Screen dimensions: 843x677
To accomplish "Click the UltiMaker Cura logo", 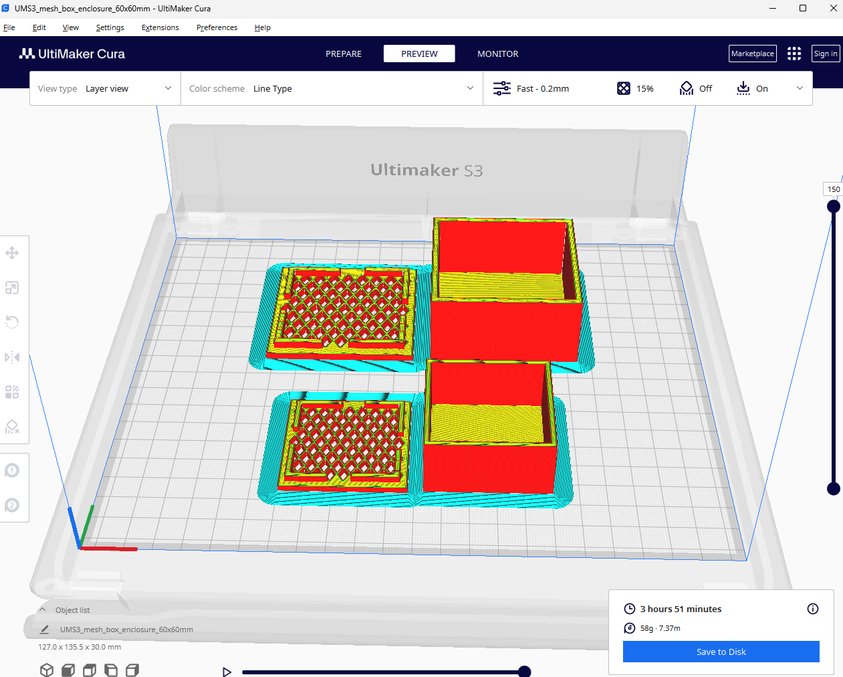I will (72, 54).
